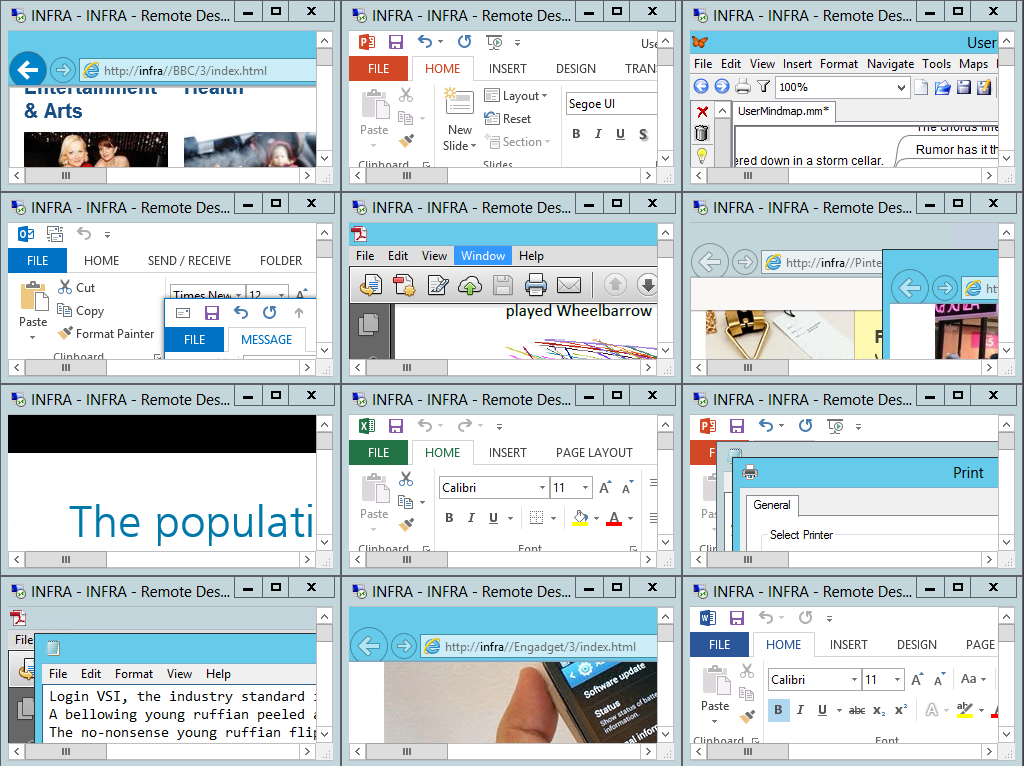Toggle Italic formatting in the Excel ribbon
The width and height of the screenshot is (1024, 766).
(471, 518)
